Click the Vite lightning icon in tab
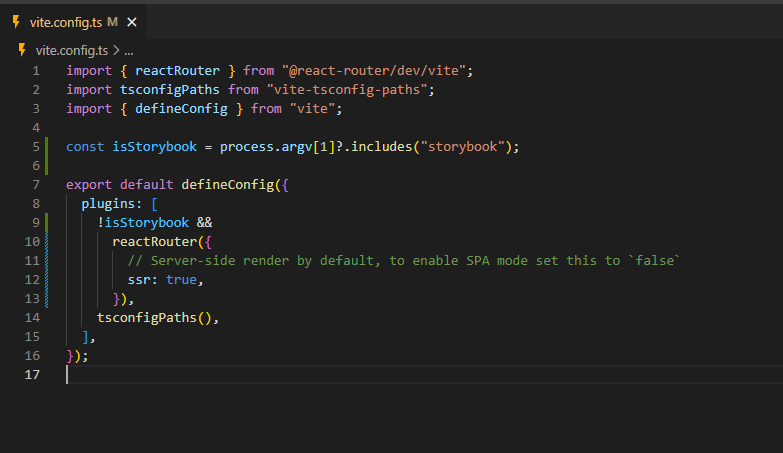 pos(16,22)
